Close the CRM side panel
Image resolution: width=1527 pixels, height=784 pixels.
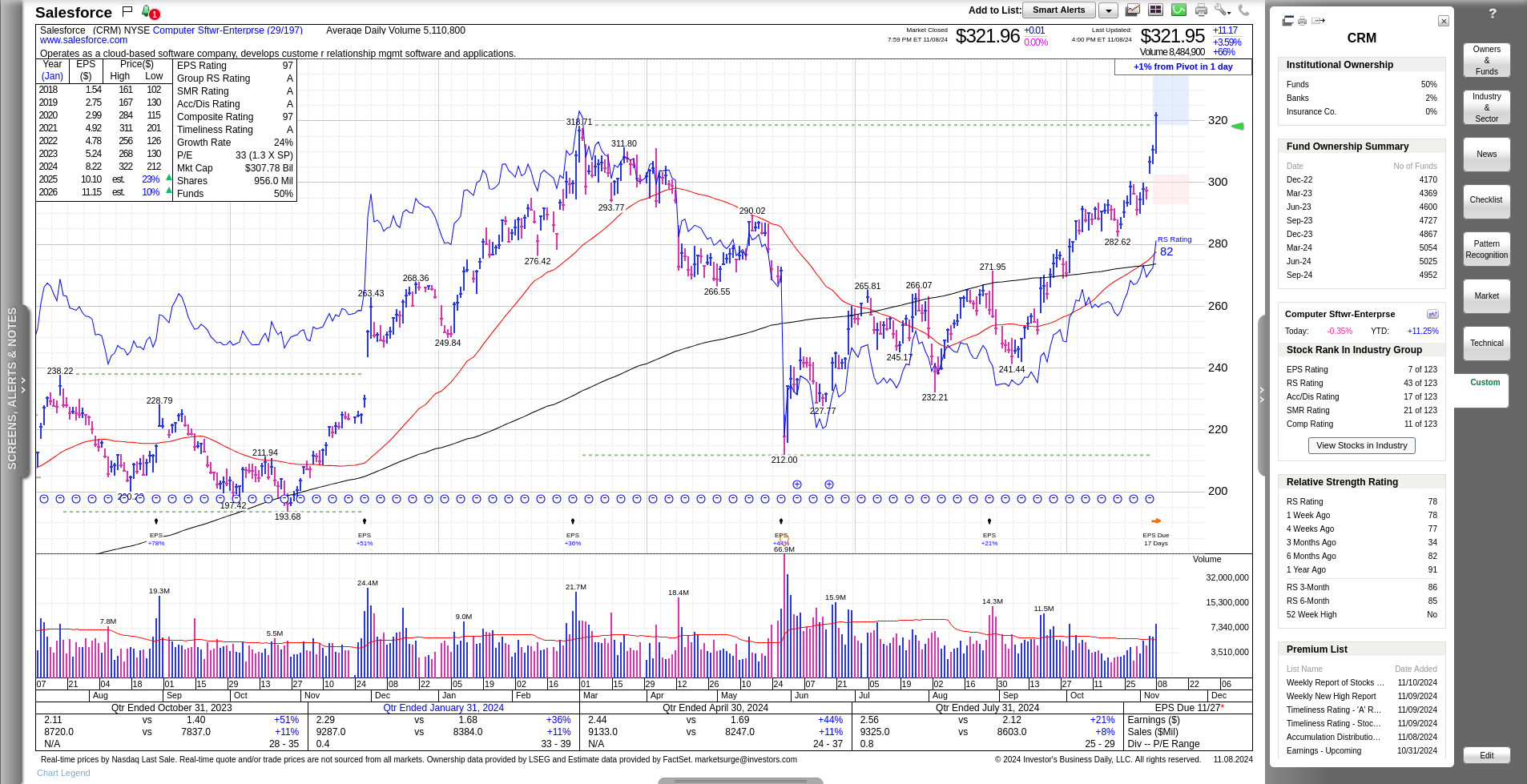pyautogui.click(x=1444, y=21)
